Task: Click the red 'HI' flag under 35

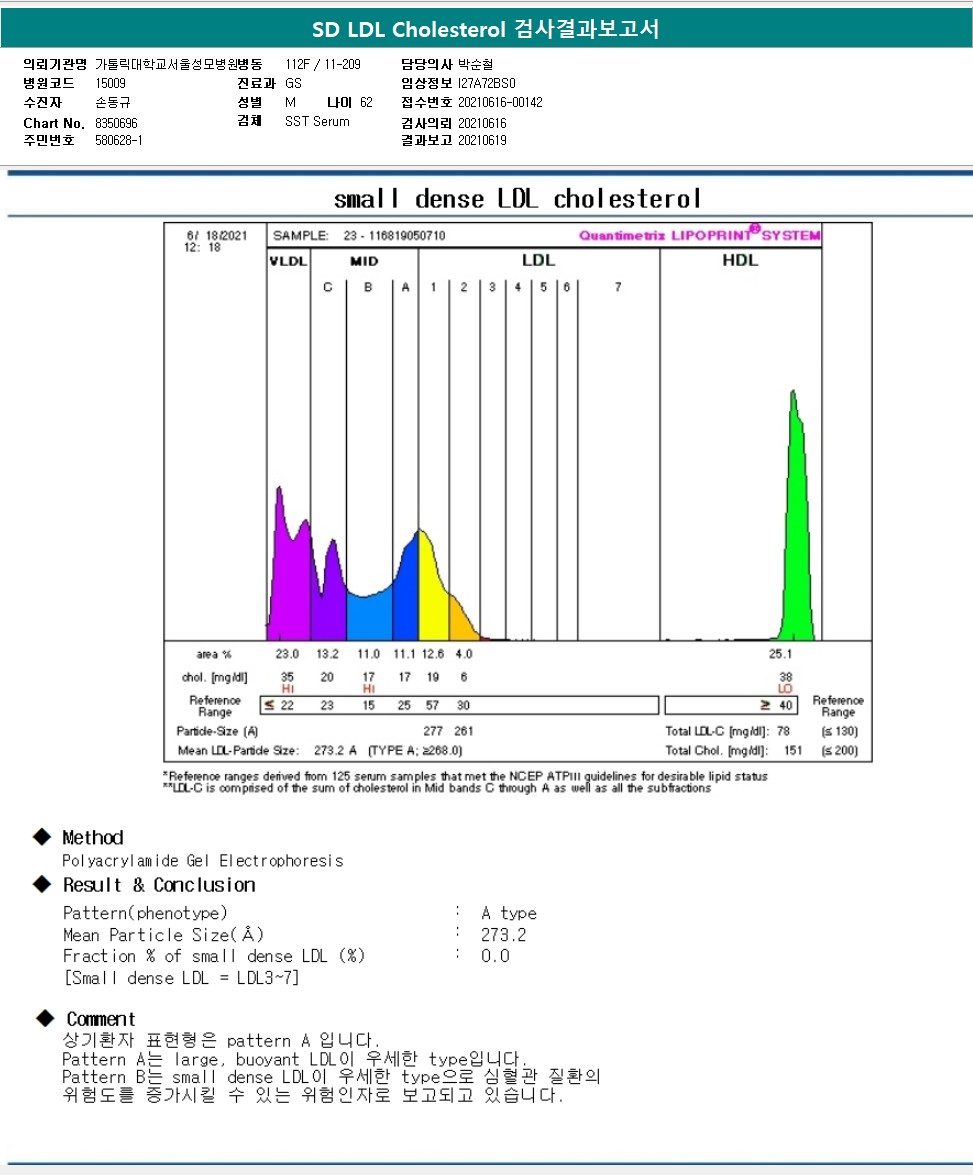Action: pos(287,689)
